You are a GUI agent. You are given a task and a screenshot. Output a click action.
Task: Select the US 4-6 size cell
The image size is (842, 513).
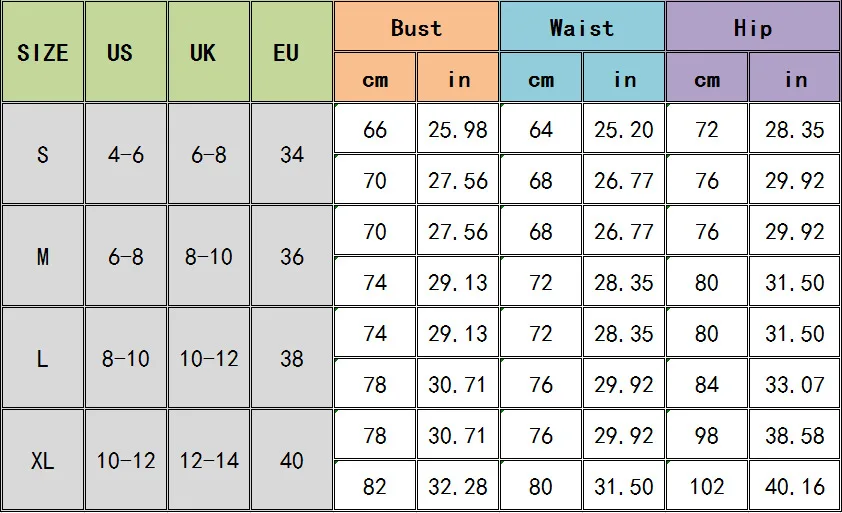(125, 154)
